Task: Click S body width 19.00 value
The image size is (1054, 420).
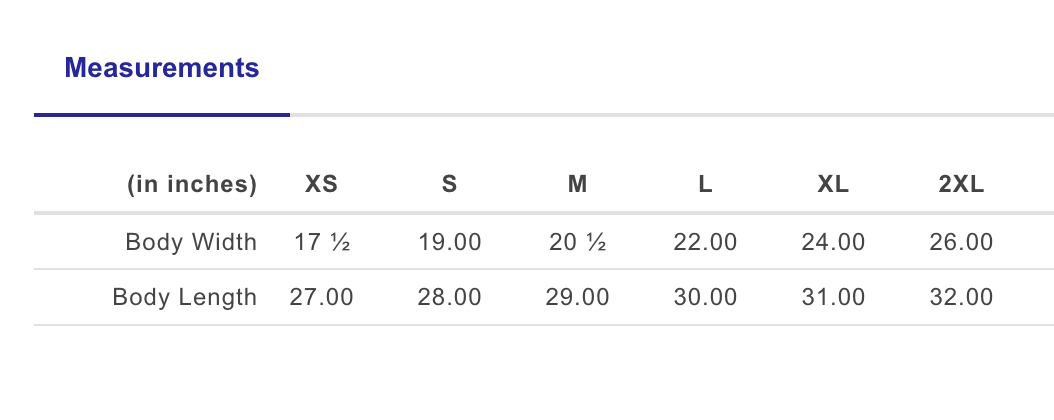Action: click(x=449, y=242)
